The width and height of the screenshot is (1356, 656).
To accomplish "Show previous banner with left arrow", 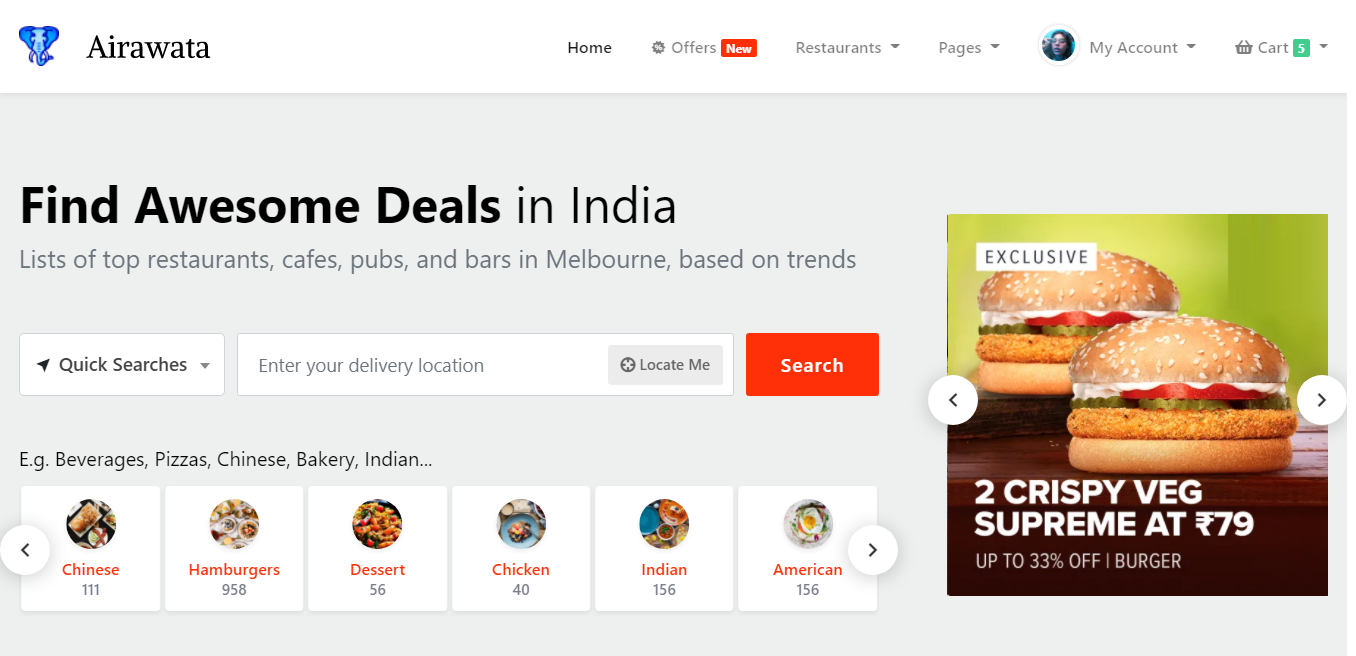I will 953,400.
